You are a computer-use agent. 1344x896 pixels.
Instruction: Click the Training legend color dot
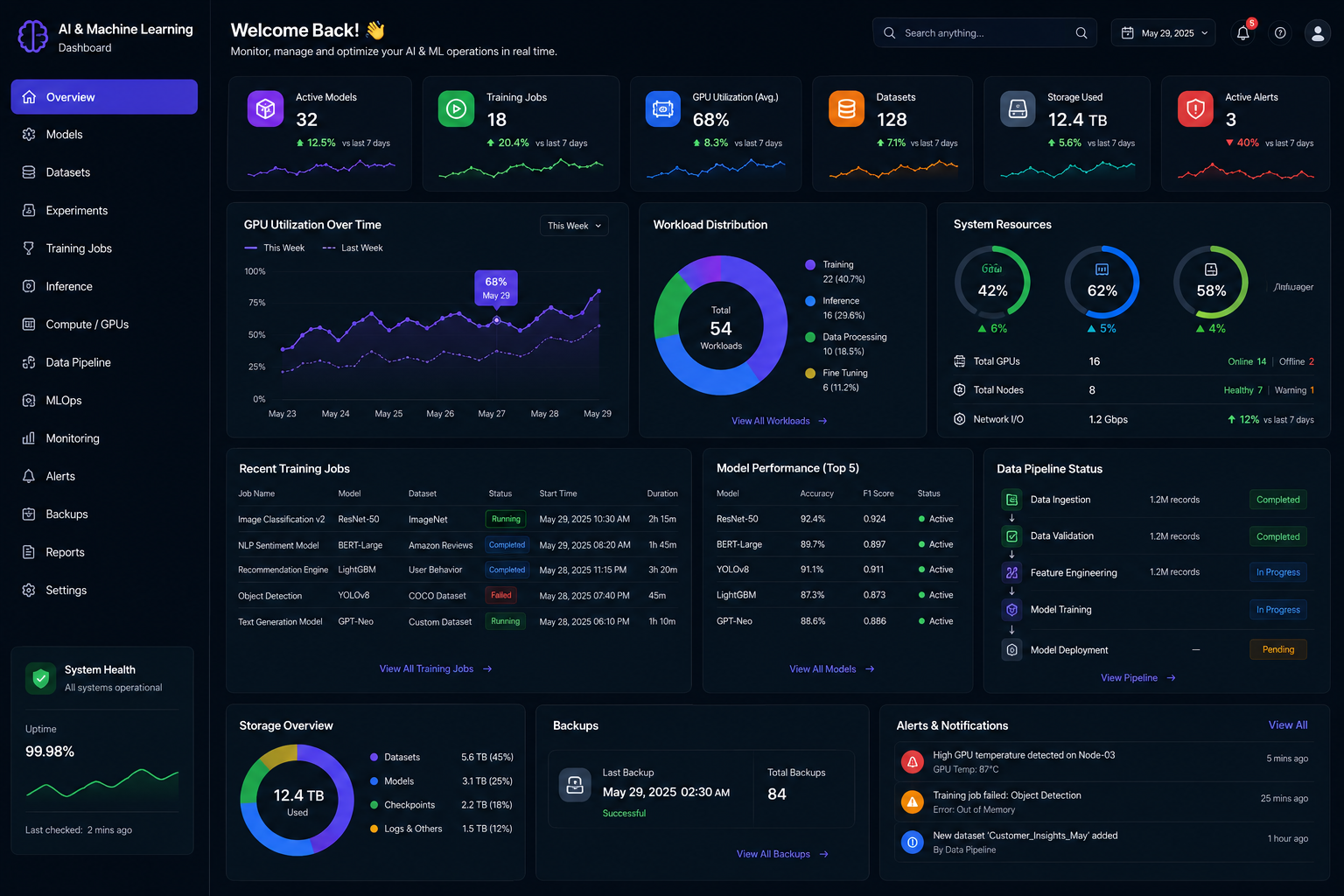pos(810,265)
